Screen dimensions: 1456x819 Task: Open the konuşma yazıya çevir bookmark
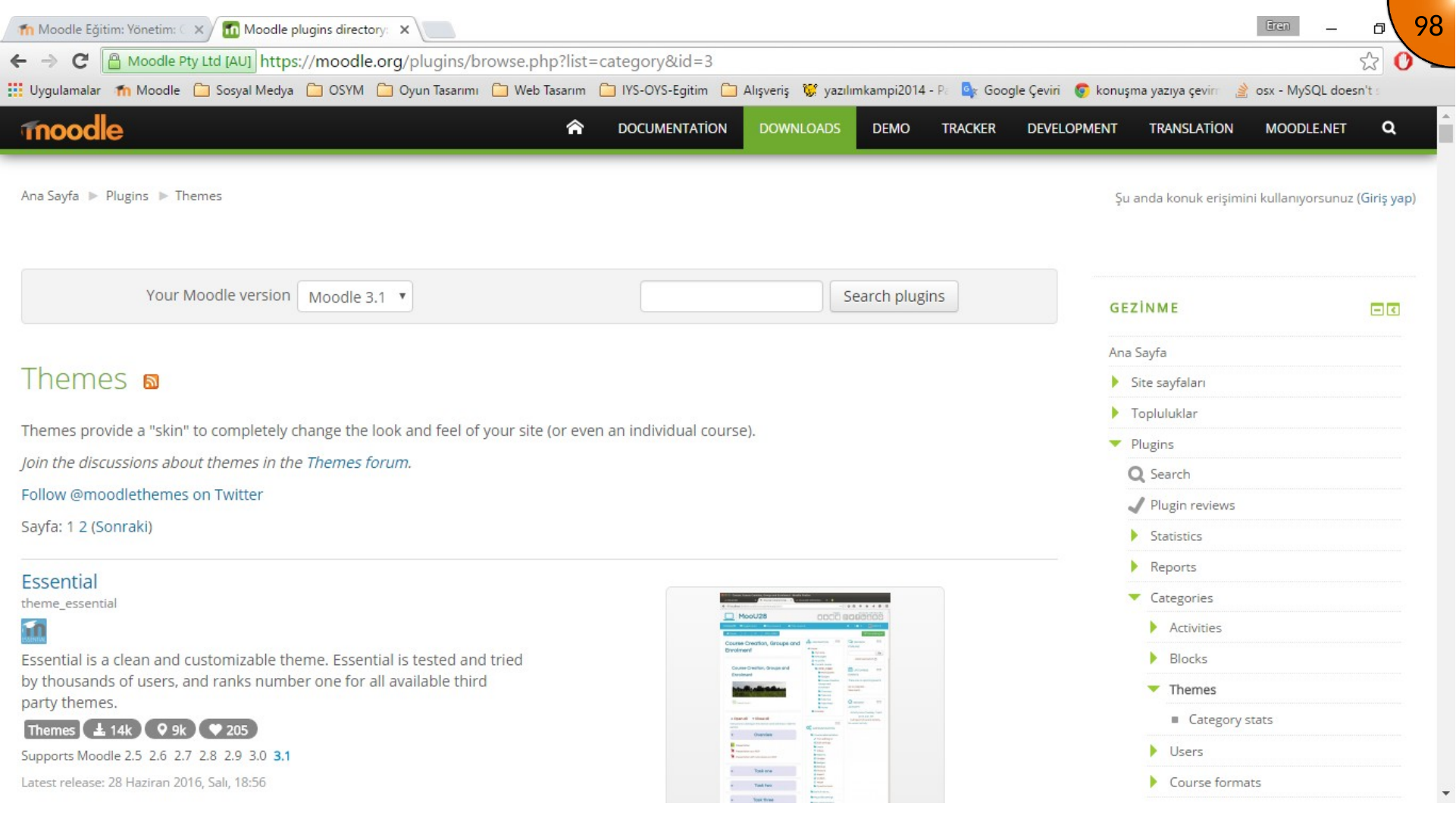tap(1146, 90)
